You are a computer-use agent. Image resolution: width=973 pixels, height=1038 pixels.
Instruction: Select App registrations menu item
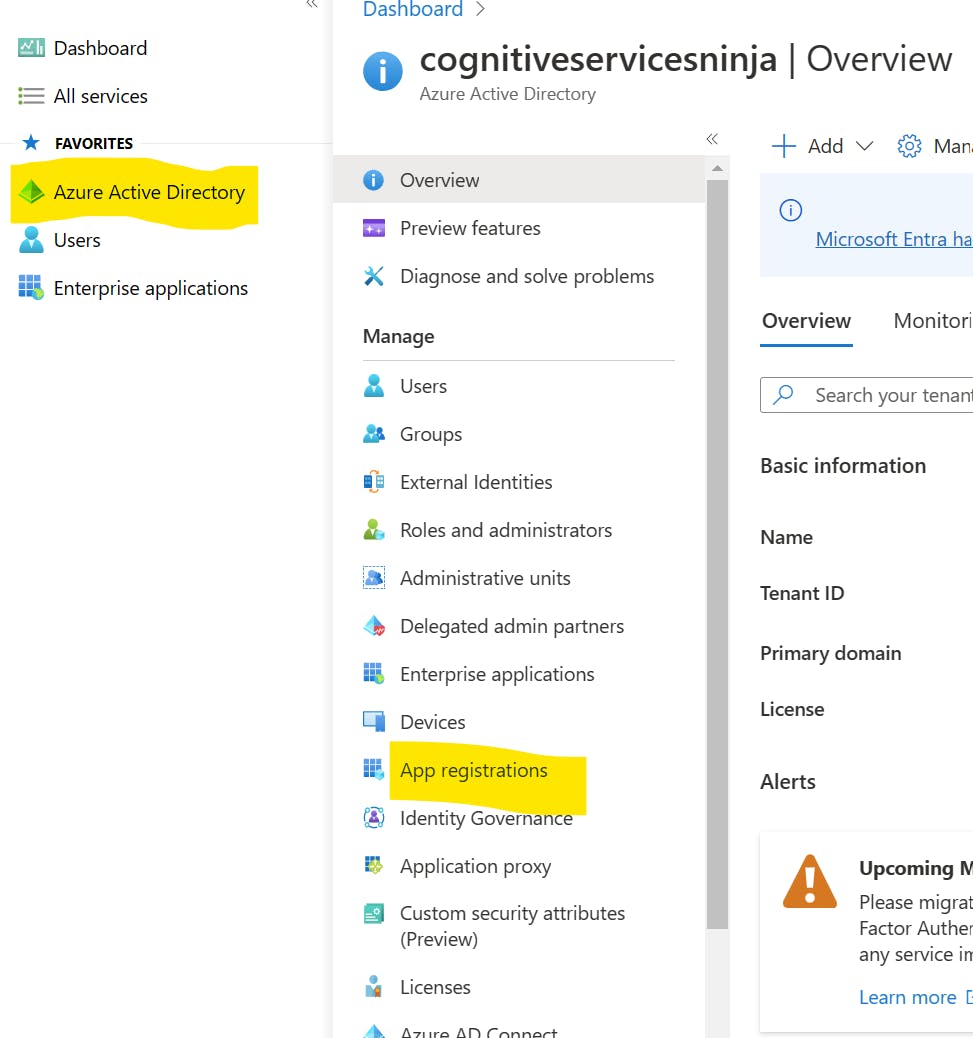(473, 770)
